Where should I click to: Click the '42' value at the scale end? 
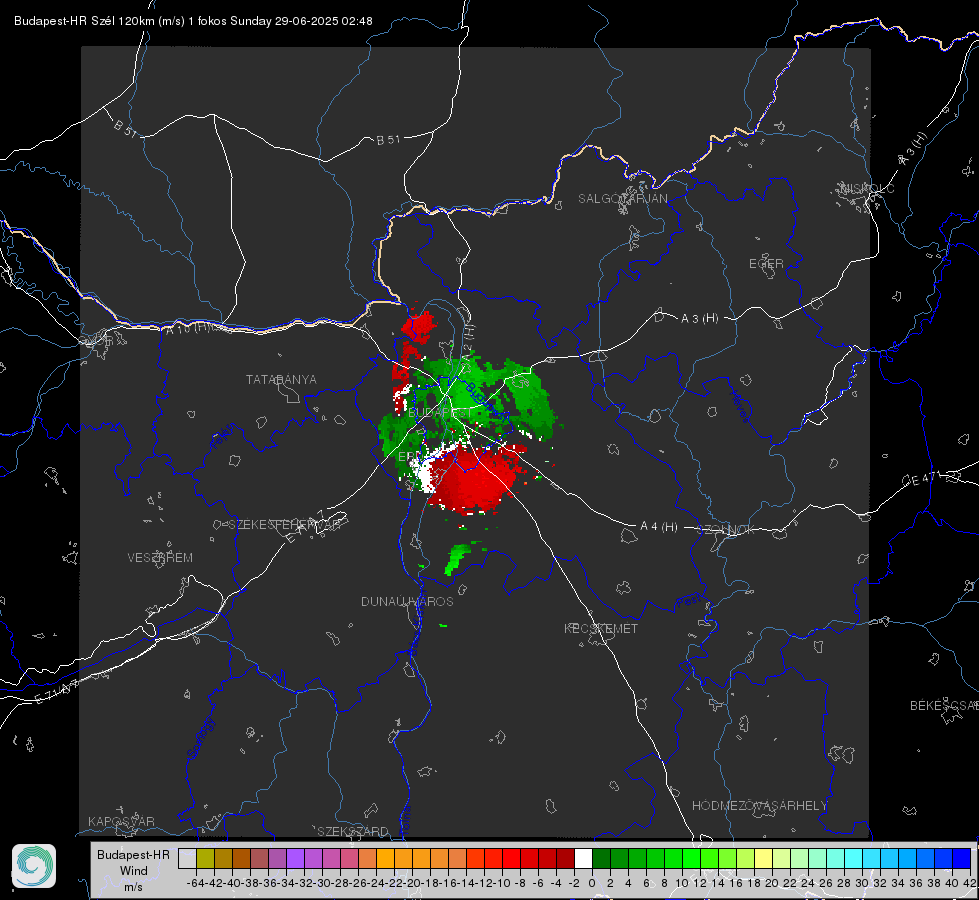(970, 883)
